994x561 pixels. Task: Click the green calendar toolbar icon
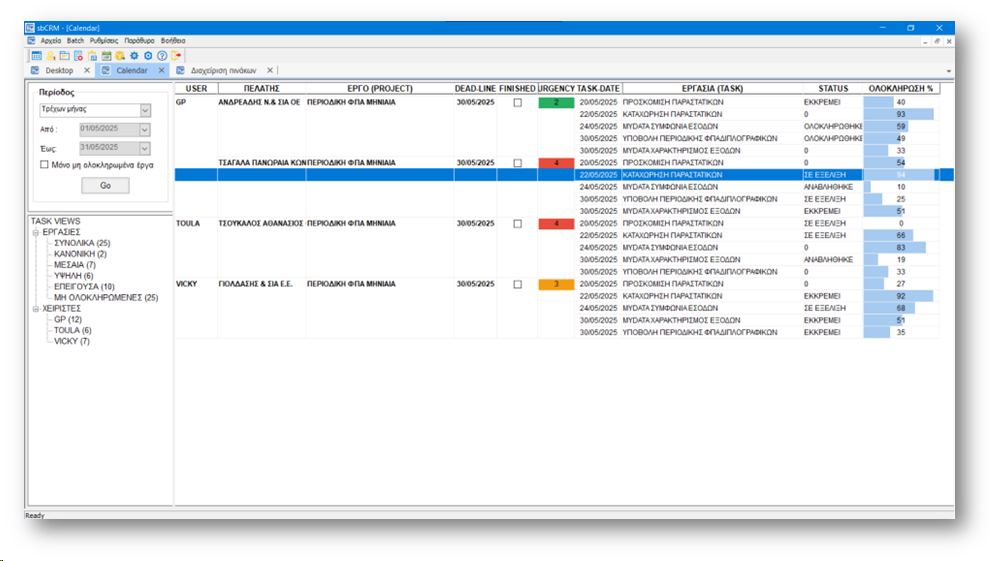[x=106, y=56]
